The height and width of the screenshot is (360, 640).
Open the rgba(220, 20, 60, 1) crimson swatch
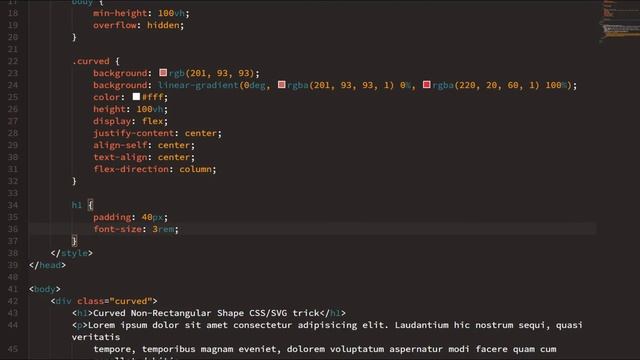tap(427, 84)
